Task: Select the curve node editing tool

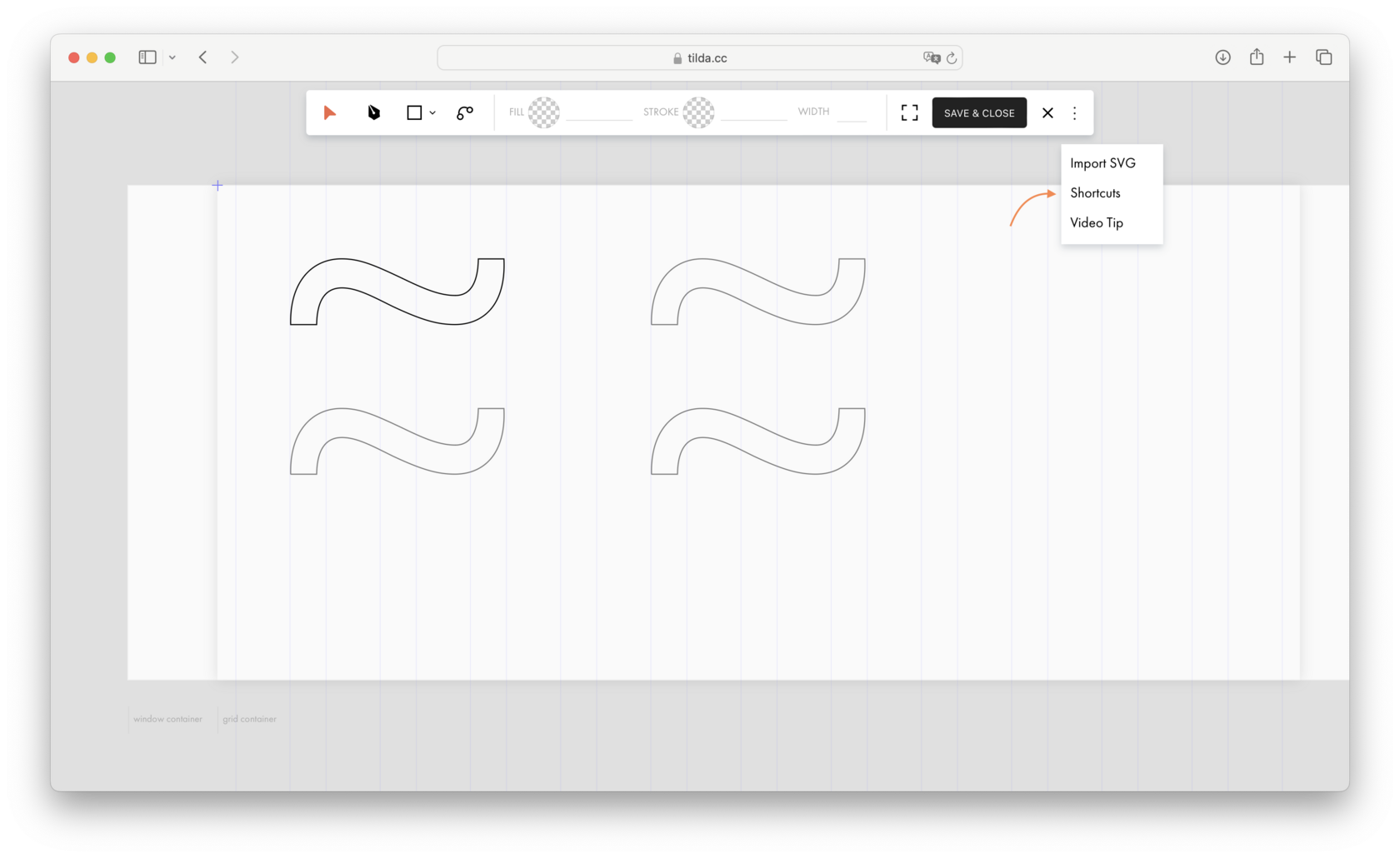Action: click(x=464, y=112)
